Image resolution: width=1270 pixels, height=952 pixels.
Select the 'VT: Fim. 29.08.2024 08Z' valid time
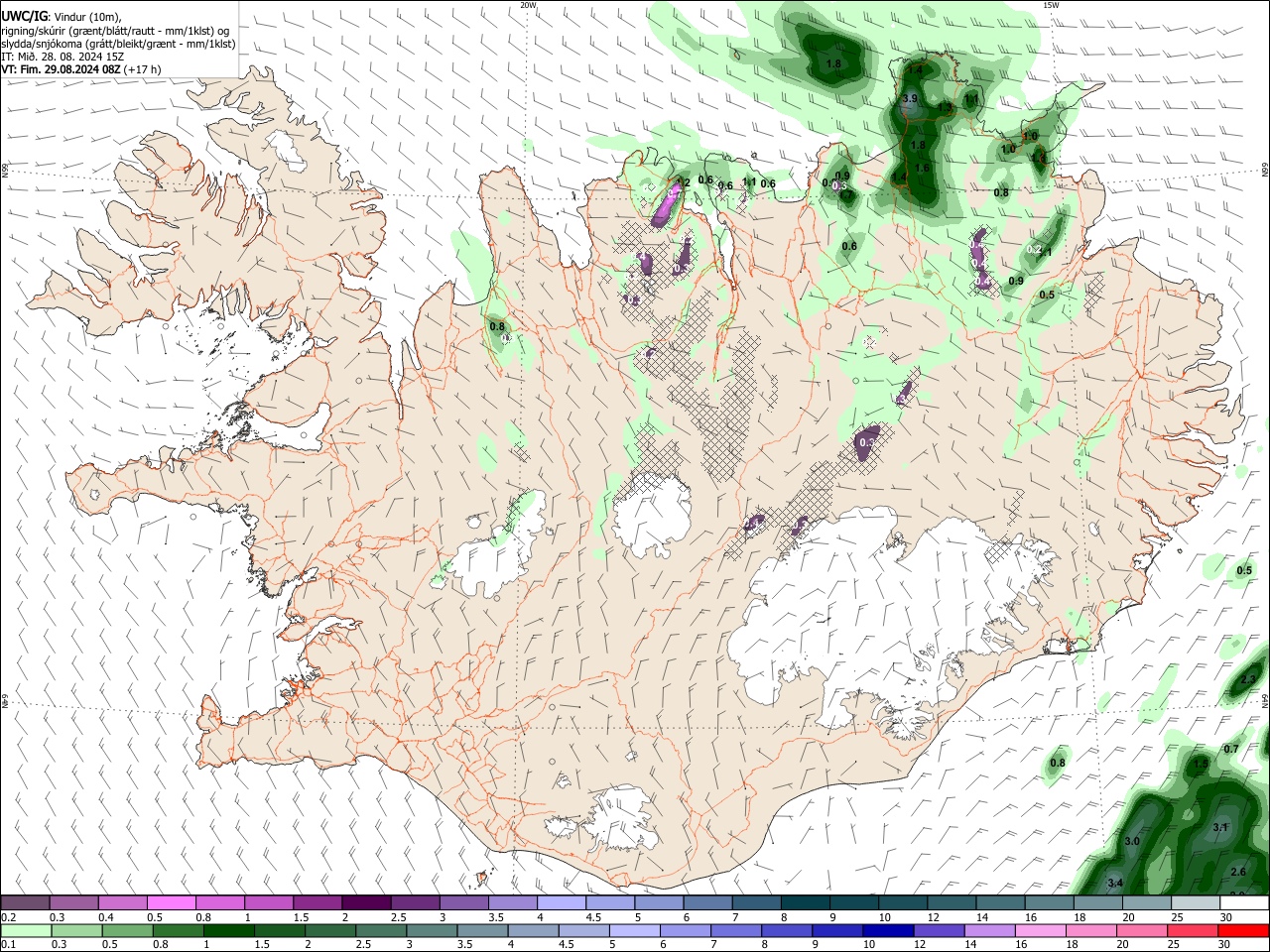(61, 69)
